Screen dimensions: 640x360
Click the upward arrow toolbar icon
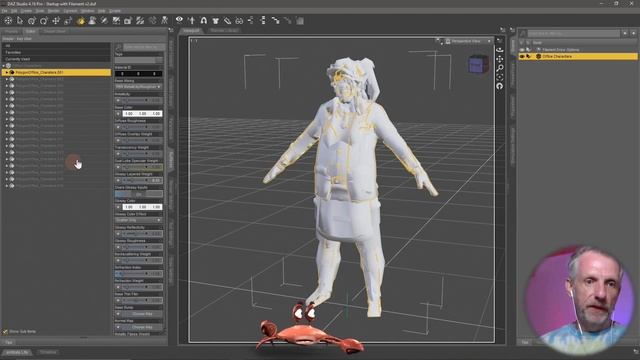pyautogui.click(x=191, y=20)
